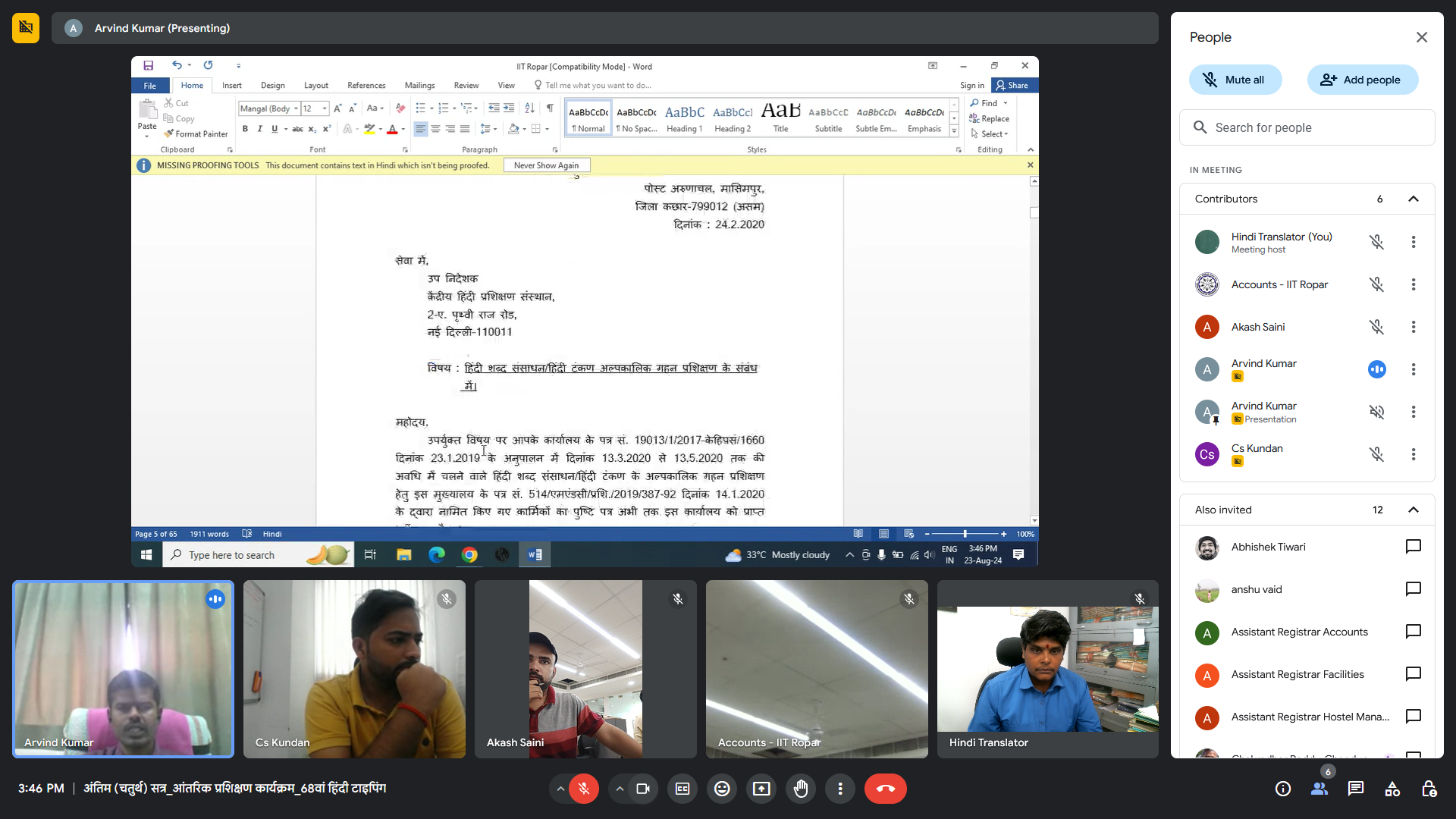Screen dimensions: 1456x819
Task: Open the Insert tab in Word
Action: pos(232,86)
